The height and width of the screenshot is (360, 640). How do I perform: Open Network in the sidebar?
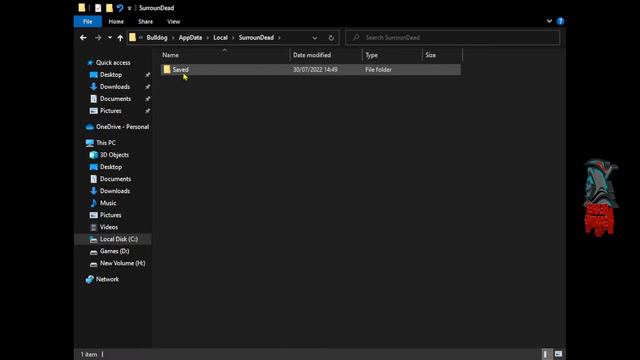coord(107,279)
